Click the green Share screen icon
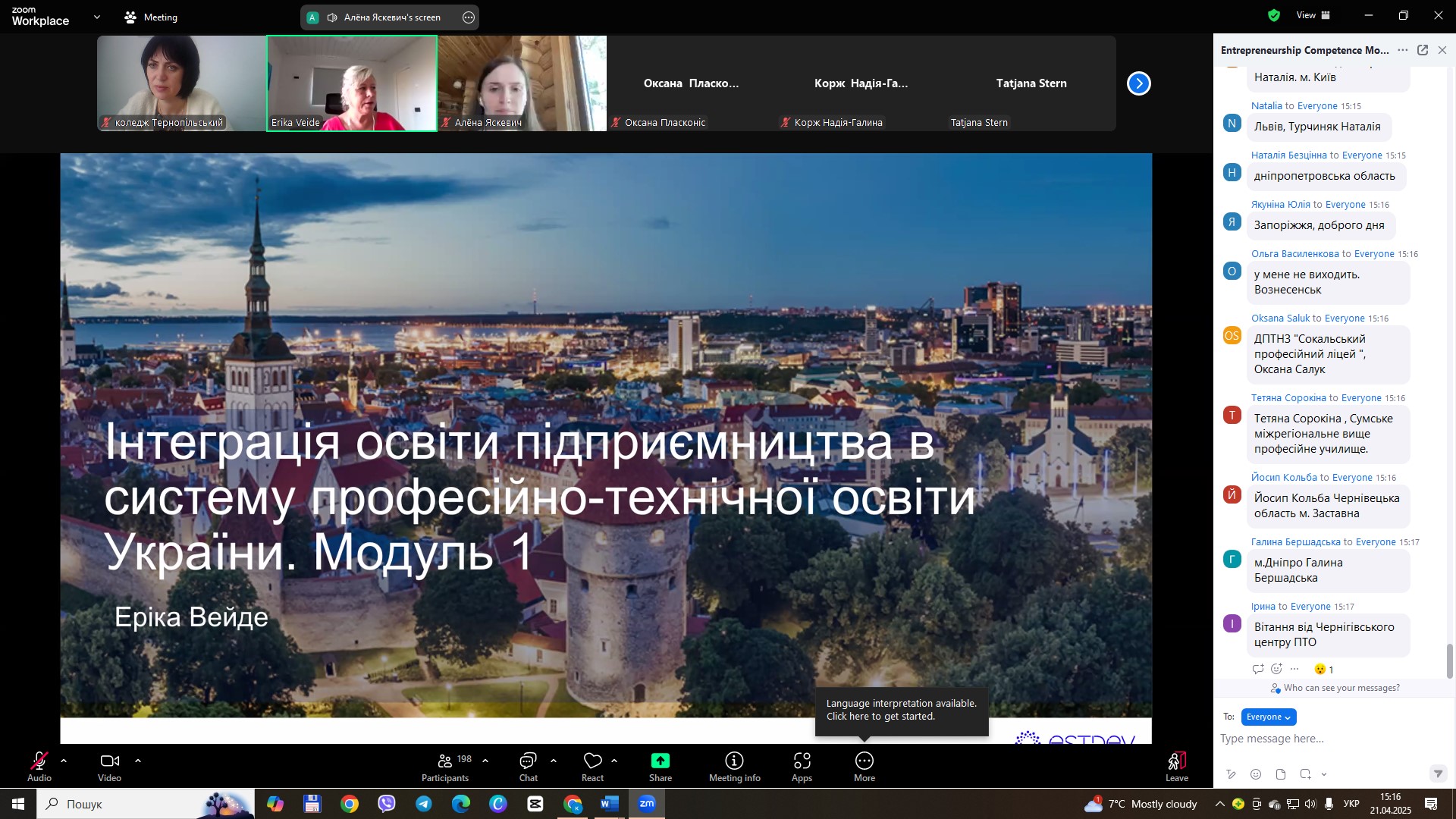Image resolution: width=1456 pixels, height=819 pixels. (x=660, y=761)
